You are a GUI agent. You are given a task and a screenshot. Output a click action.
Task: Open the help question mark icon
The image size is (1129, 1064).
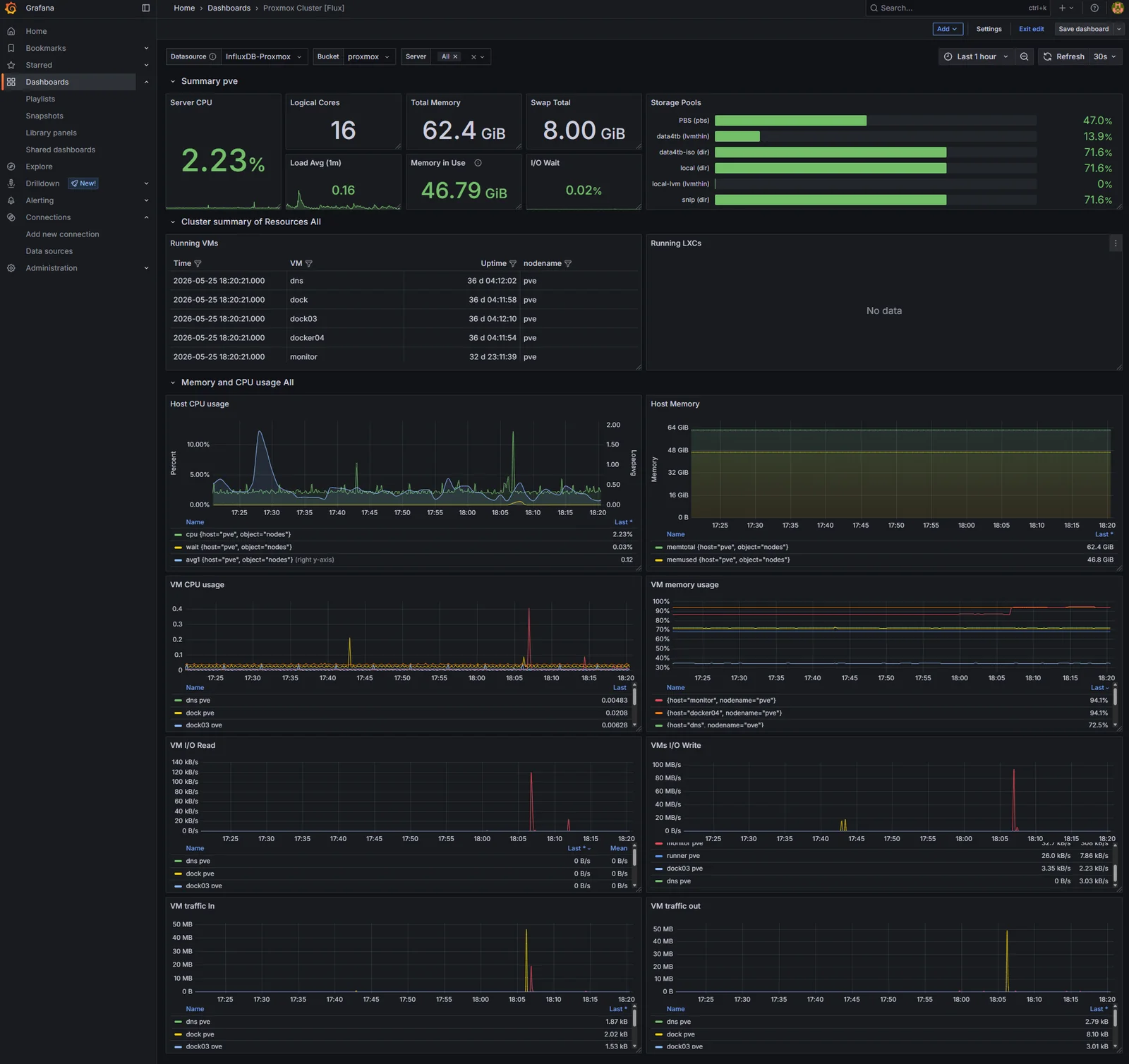tap(1094, 8)
